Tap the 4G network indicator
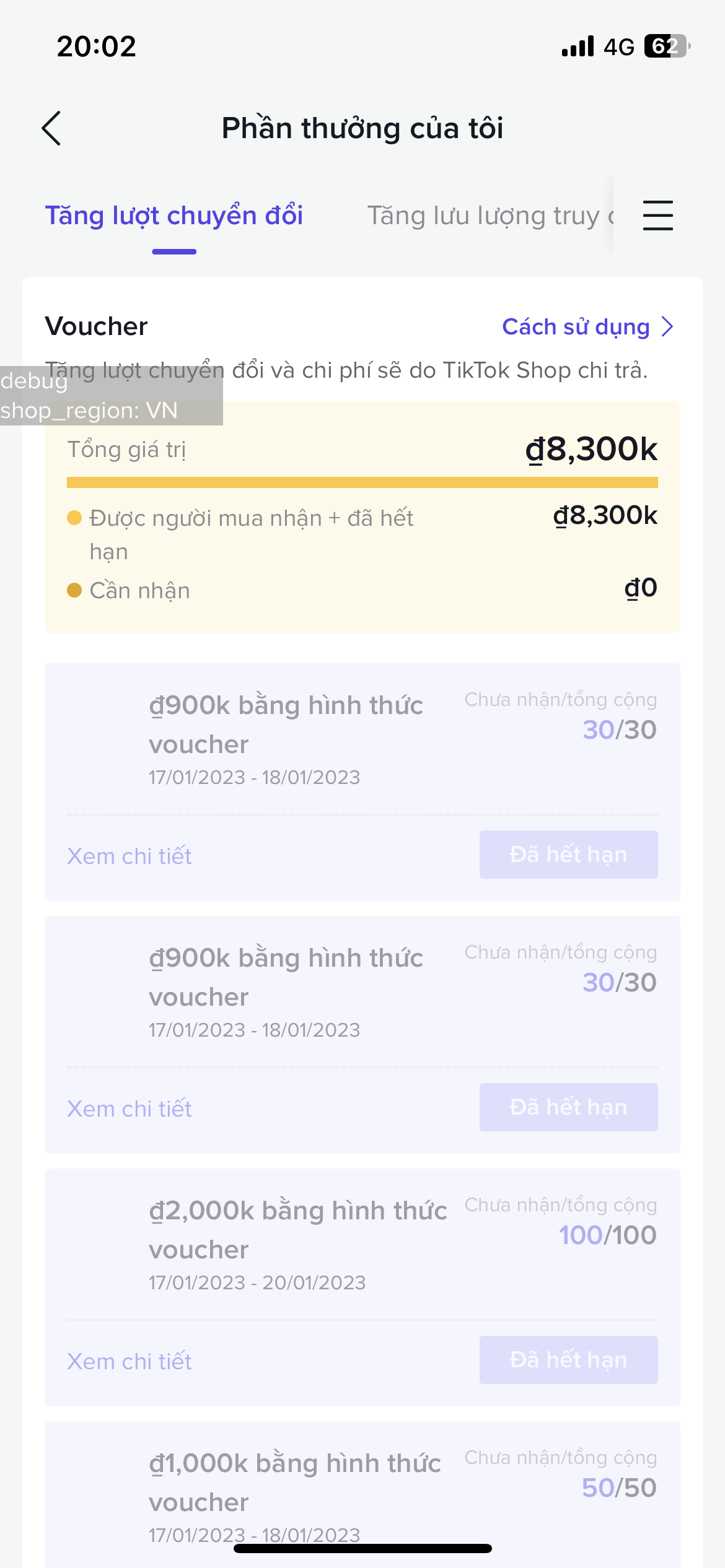 tap(619, 47)
